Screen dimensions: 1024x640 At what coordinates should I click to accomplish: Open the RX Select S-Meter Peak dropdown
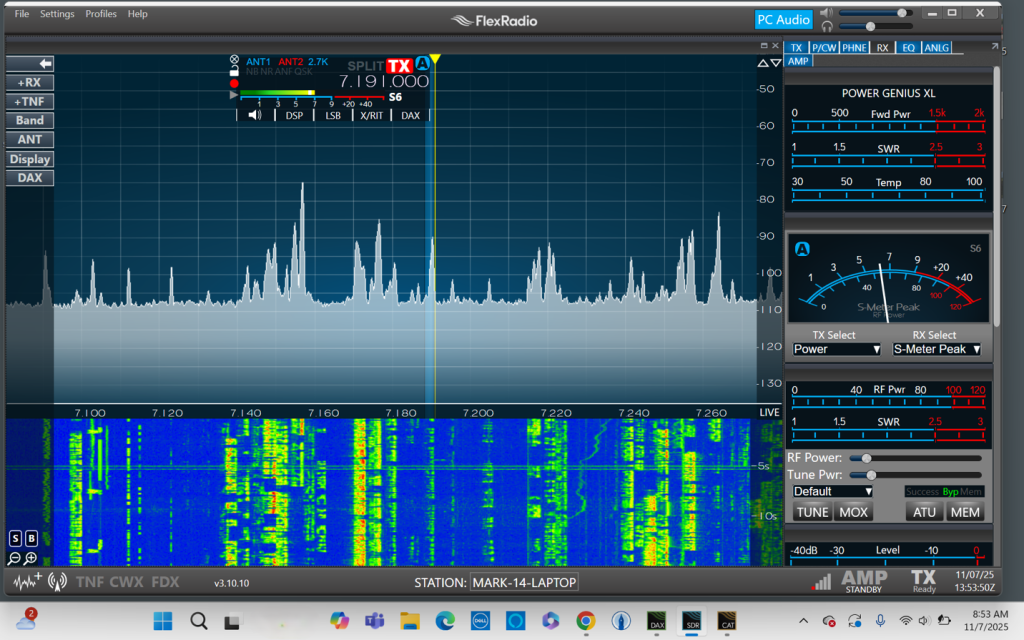[936, 348]
